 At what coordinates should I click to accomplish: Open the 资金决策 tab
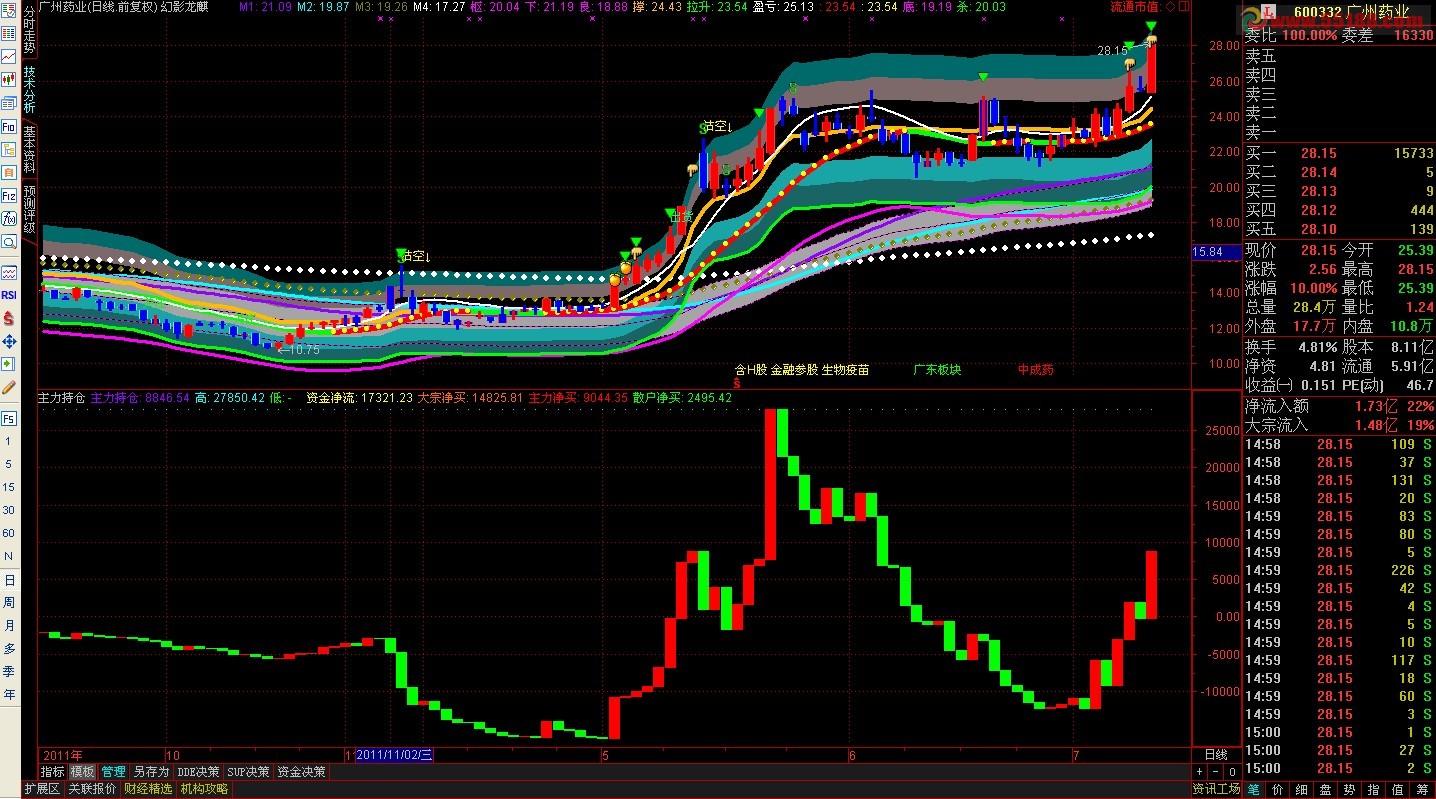tap(301, 772)
